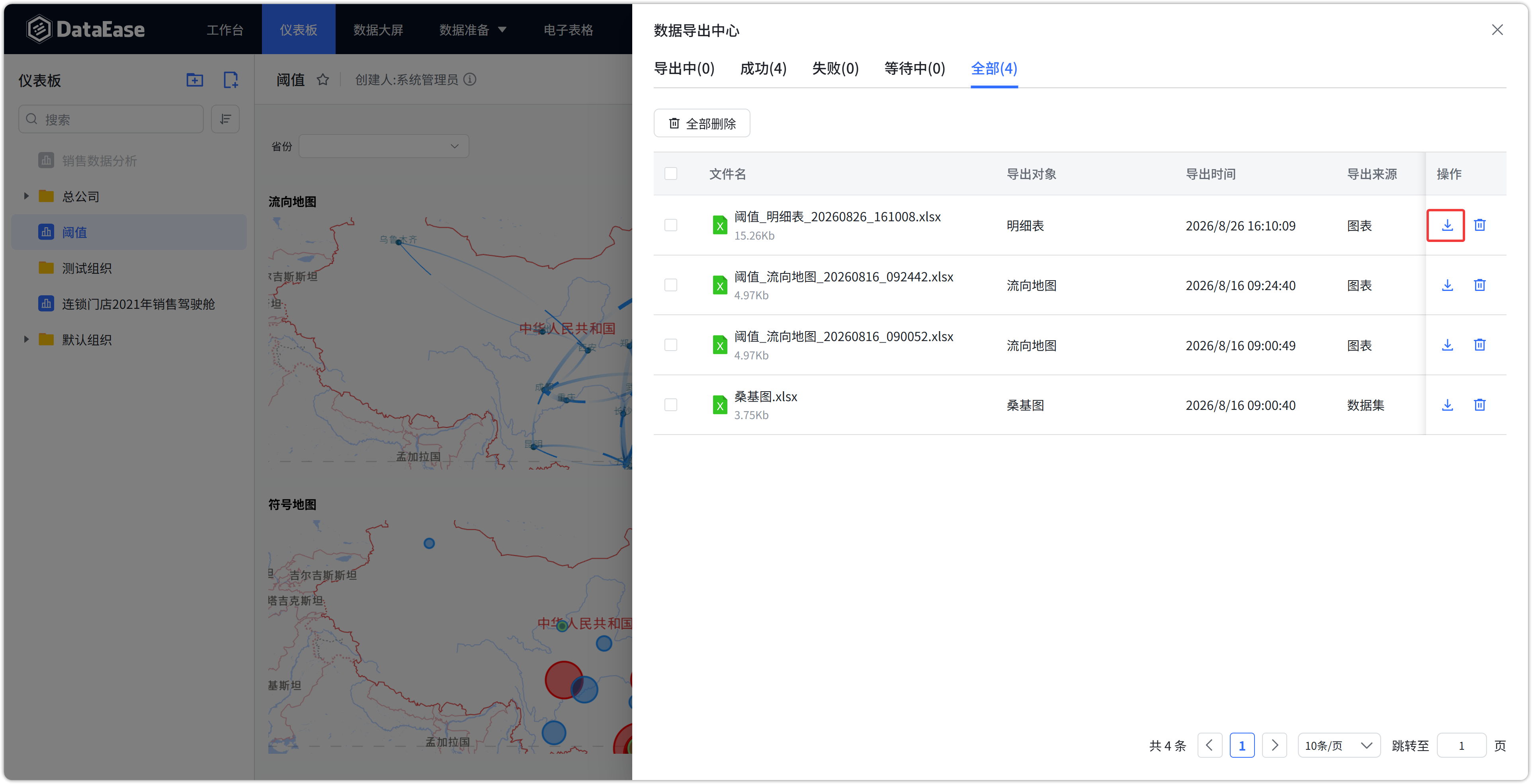The width and height of the screenshot is (1532, 784).
Task: Click Excel icon of 阈值_明细表 file row
Action: (719, 225)
